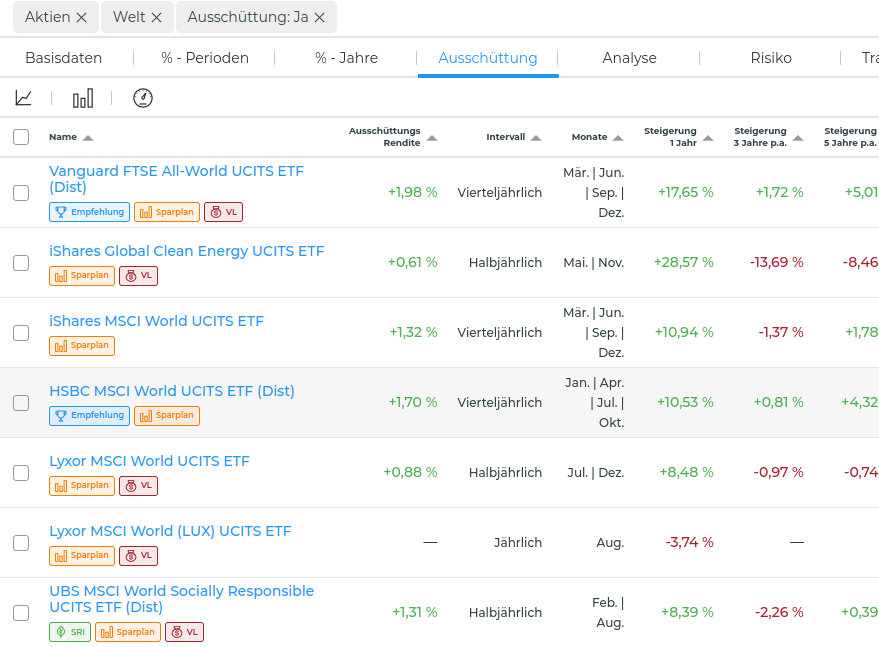Tick the select-all checkbox in table header
879x647 pixels.
coord(21,137)
